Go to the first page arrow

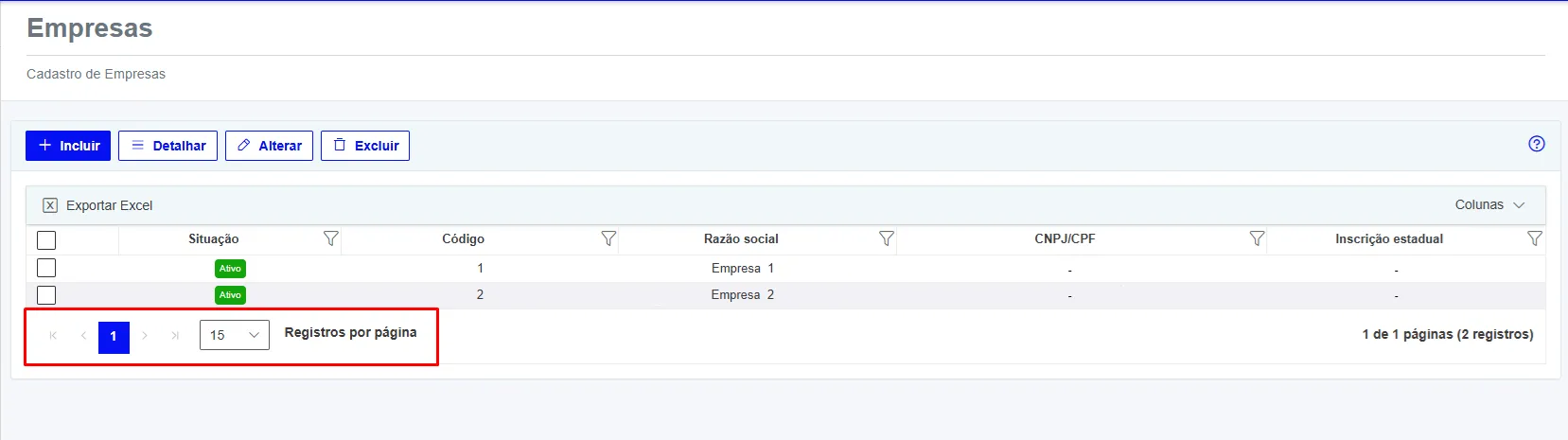coord(53,336)
